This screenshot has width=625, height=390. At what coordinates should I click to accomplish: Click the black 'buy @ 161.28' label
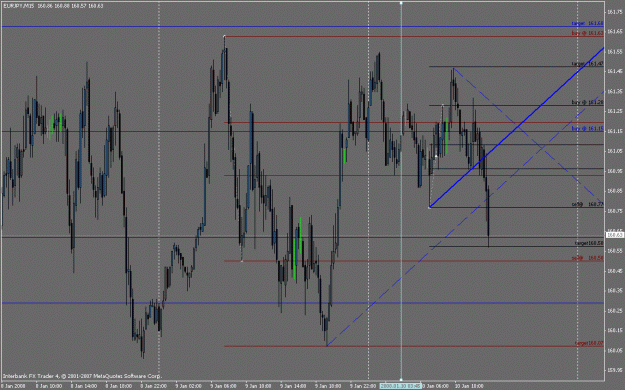click(x=587, y=102)
